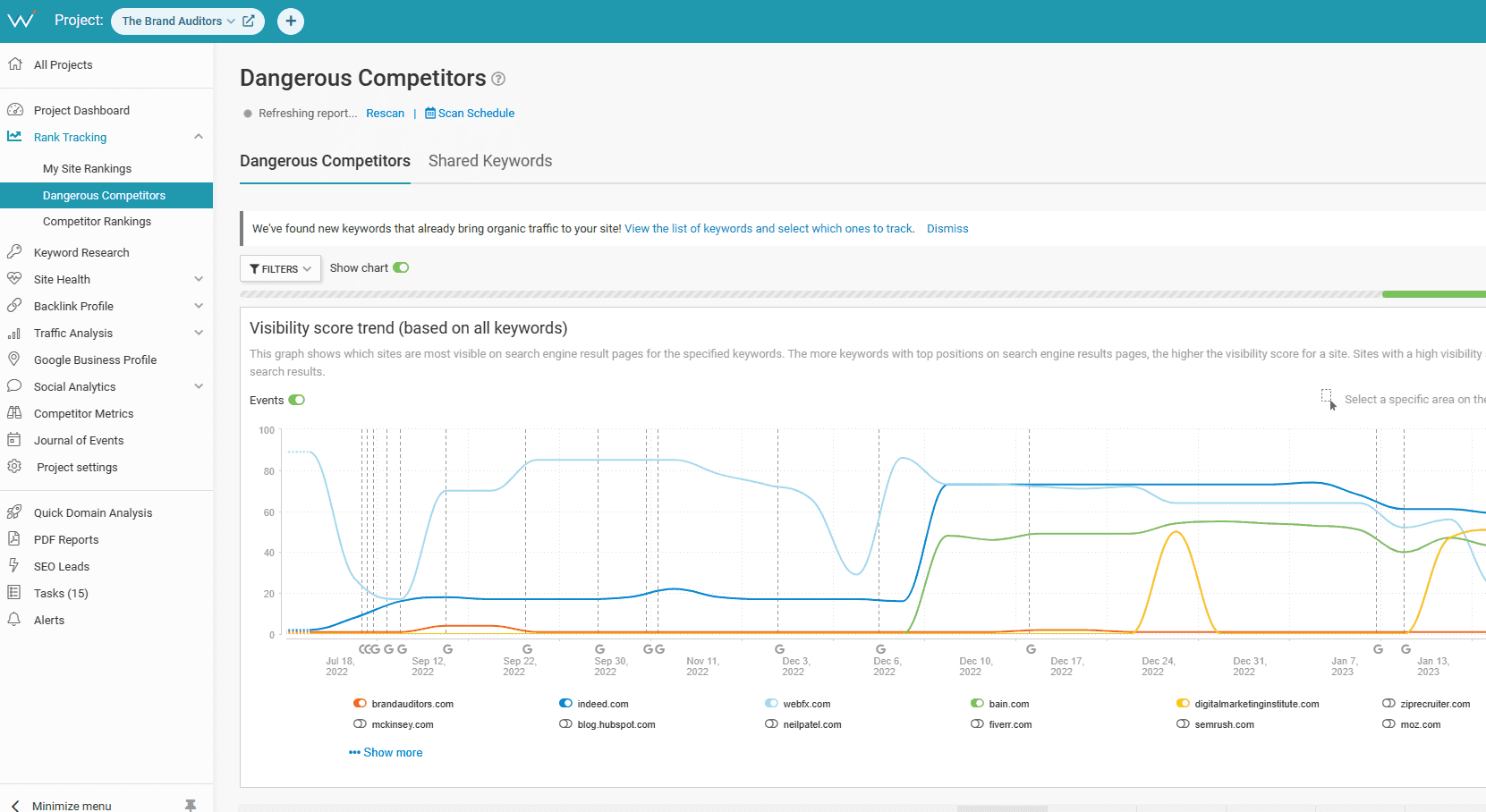Open project in new window icon
The height and width of the screenshot is (812, 1486).
point(249,21)
